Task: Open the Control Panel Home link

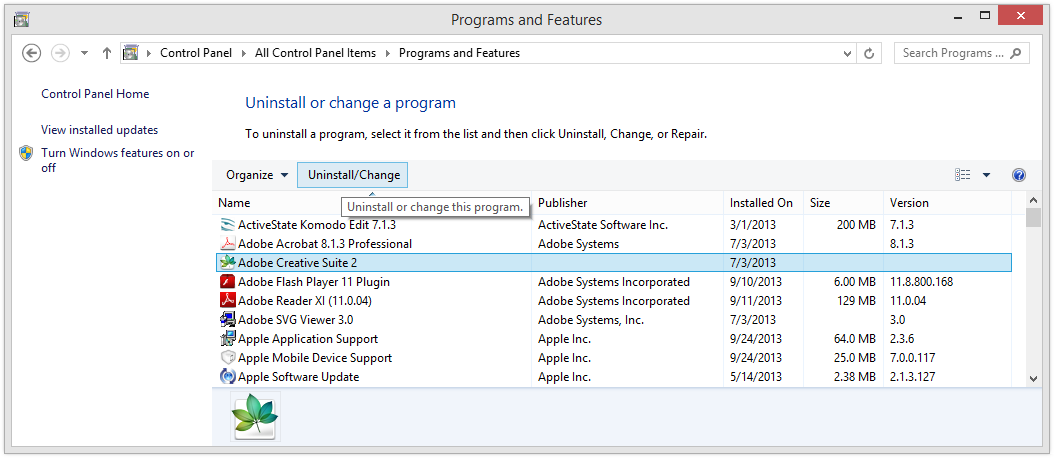Action: click(x=95, y=94)
